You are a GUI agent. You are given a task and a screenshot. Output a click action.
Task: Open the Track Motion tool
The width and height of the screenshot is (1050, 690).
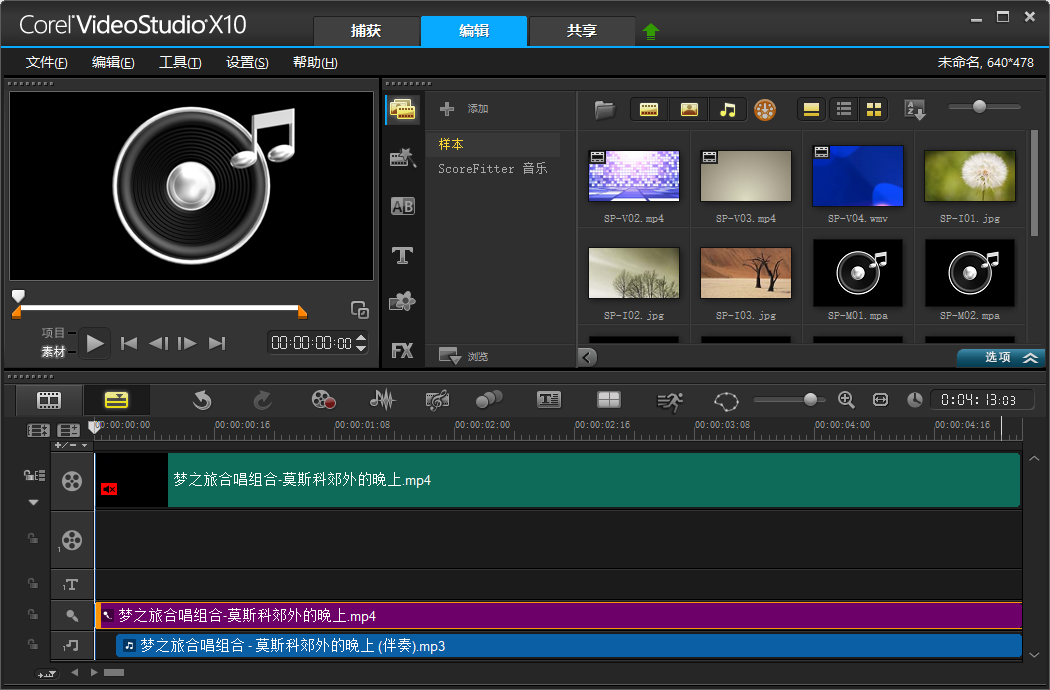pyautogui.click(x=489, y=400)
